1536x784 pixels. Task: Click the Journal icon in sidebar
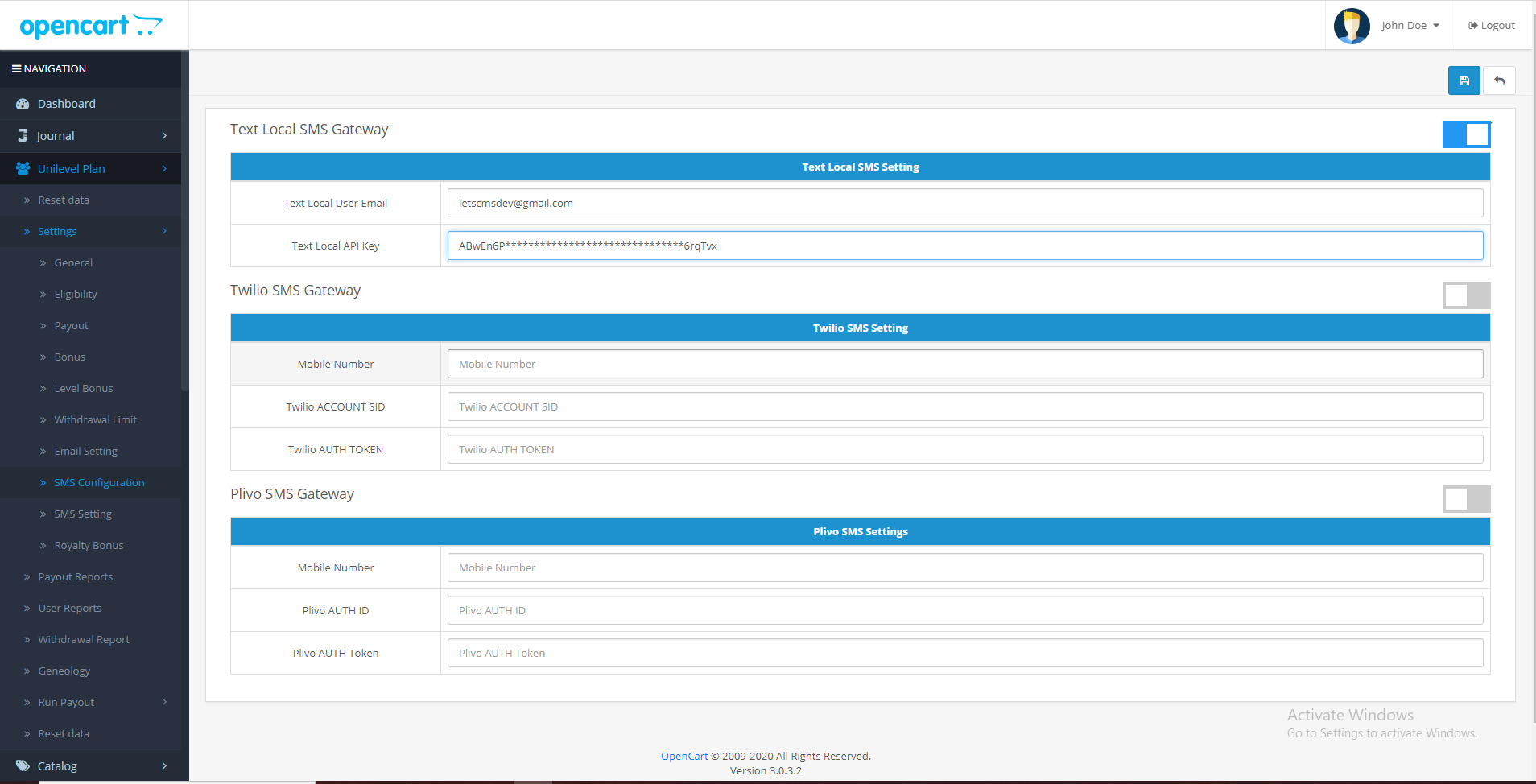[x=23, y=136]
